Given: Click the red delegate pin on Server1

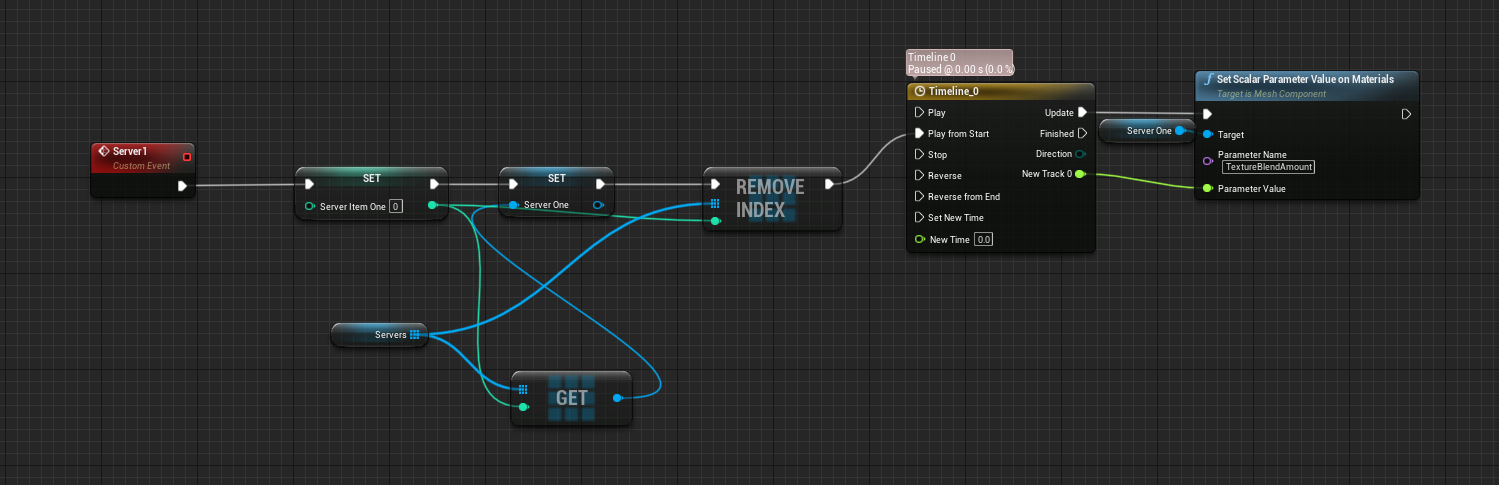Looking at the screenshot, I should coord(187,156).
